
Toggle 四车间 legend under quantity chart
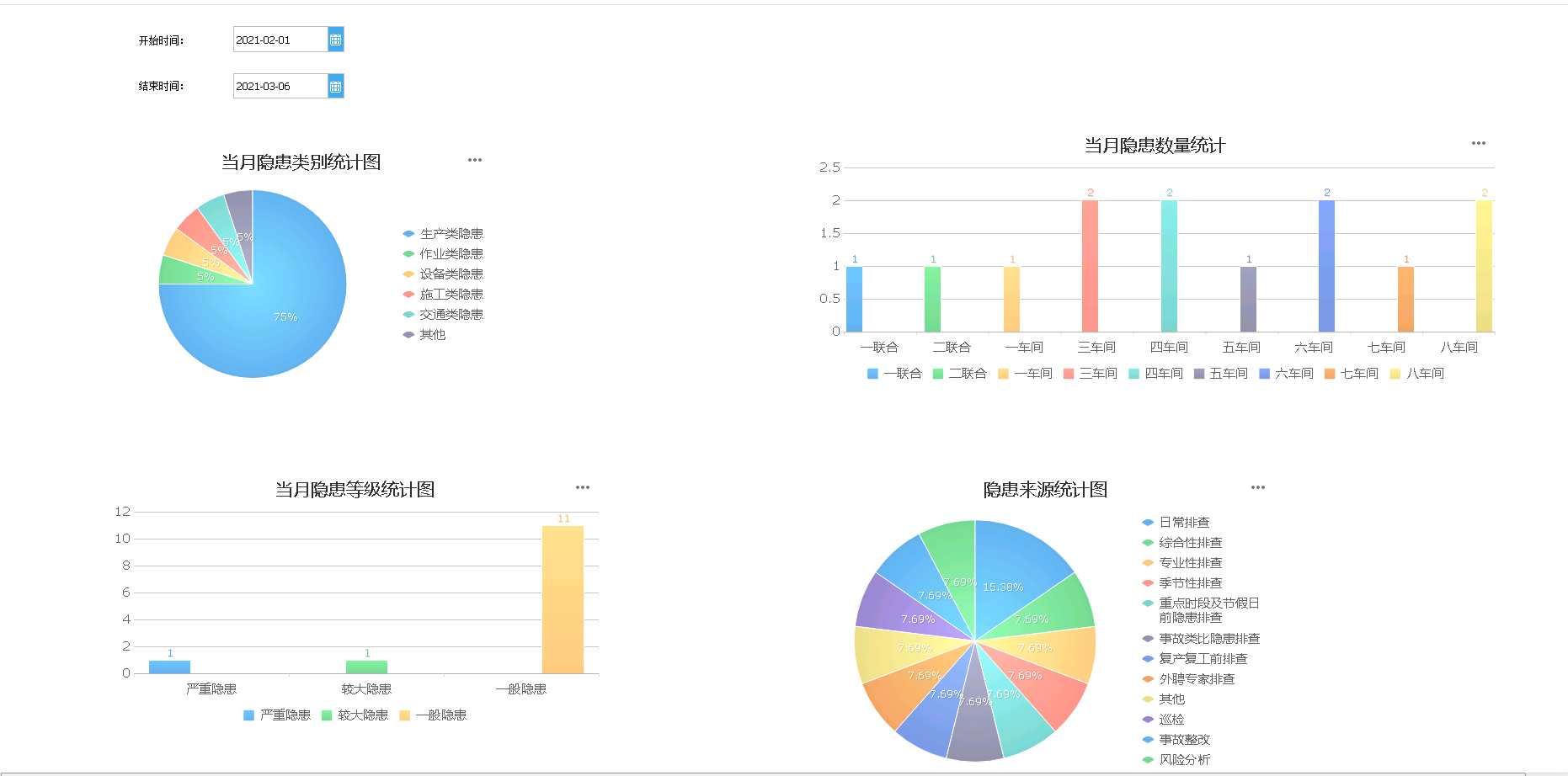pos(1155,374)
